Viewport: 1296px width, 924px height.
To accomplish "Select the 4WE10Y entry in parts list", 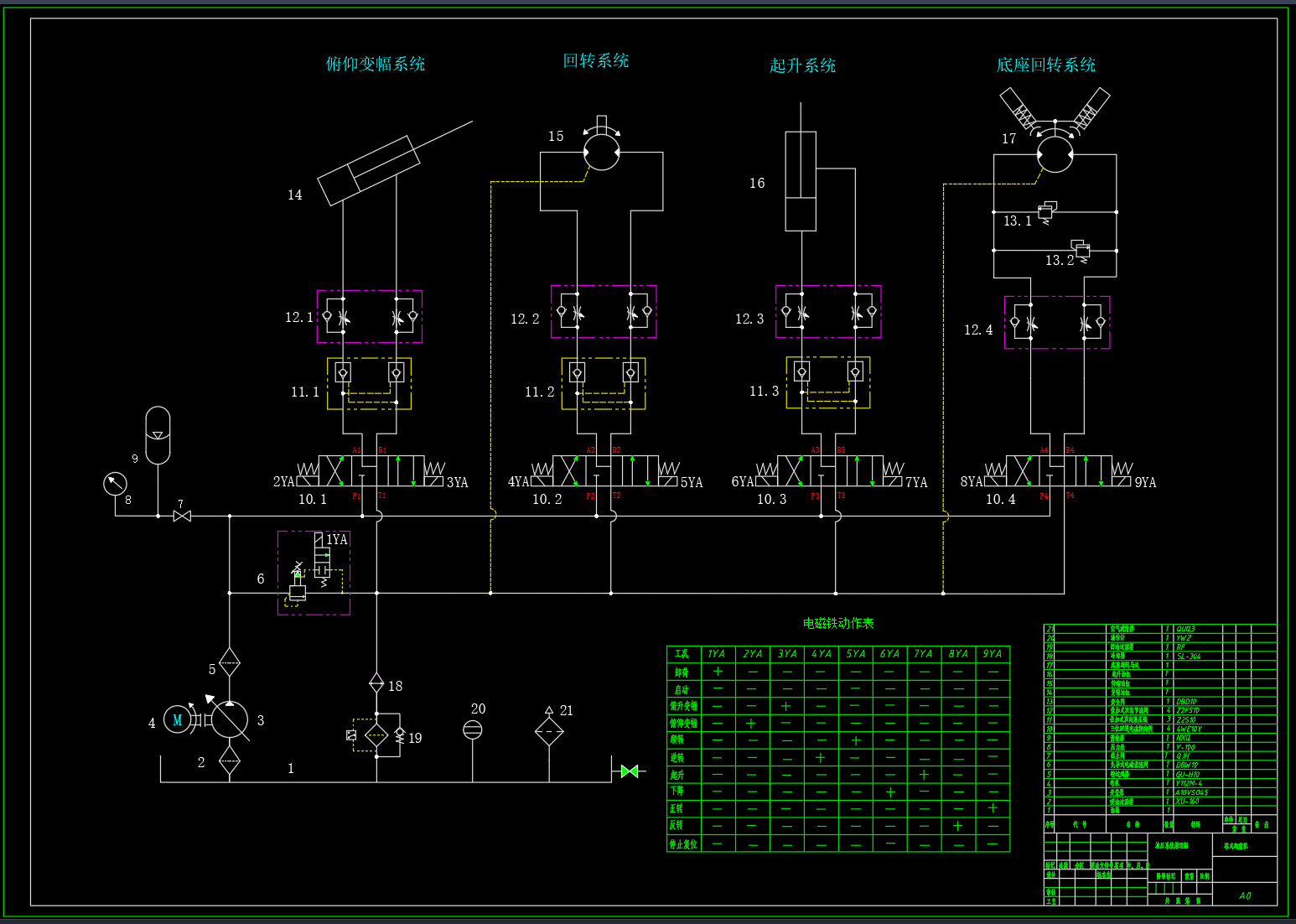I will click(1189, 729).
